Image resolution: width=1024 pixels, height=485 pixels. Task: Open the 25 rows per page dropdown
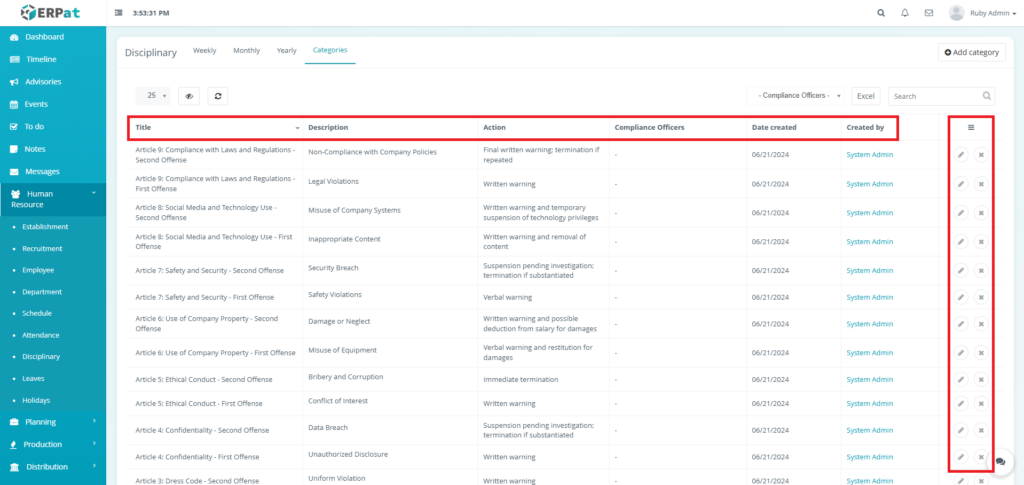[153, 96]
